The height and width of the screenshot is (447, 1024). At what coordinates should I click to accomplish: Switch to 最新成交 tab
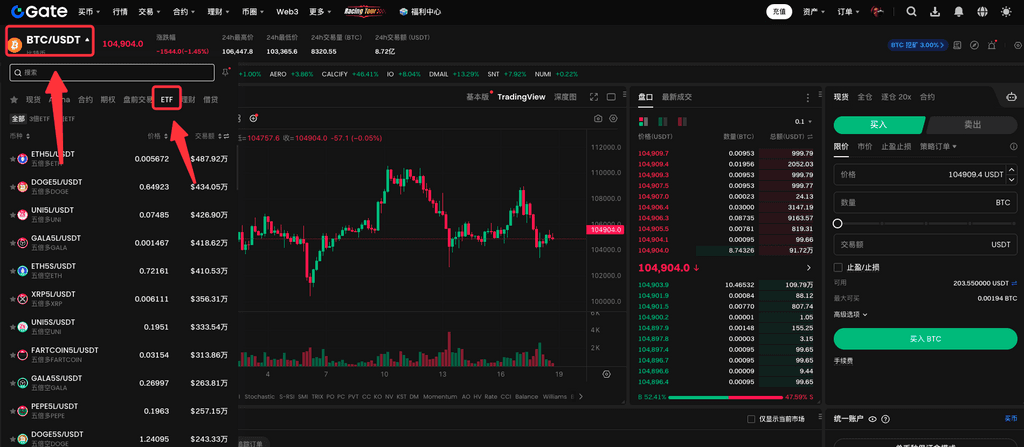pos(677,97)
